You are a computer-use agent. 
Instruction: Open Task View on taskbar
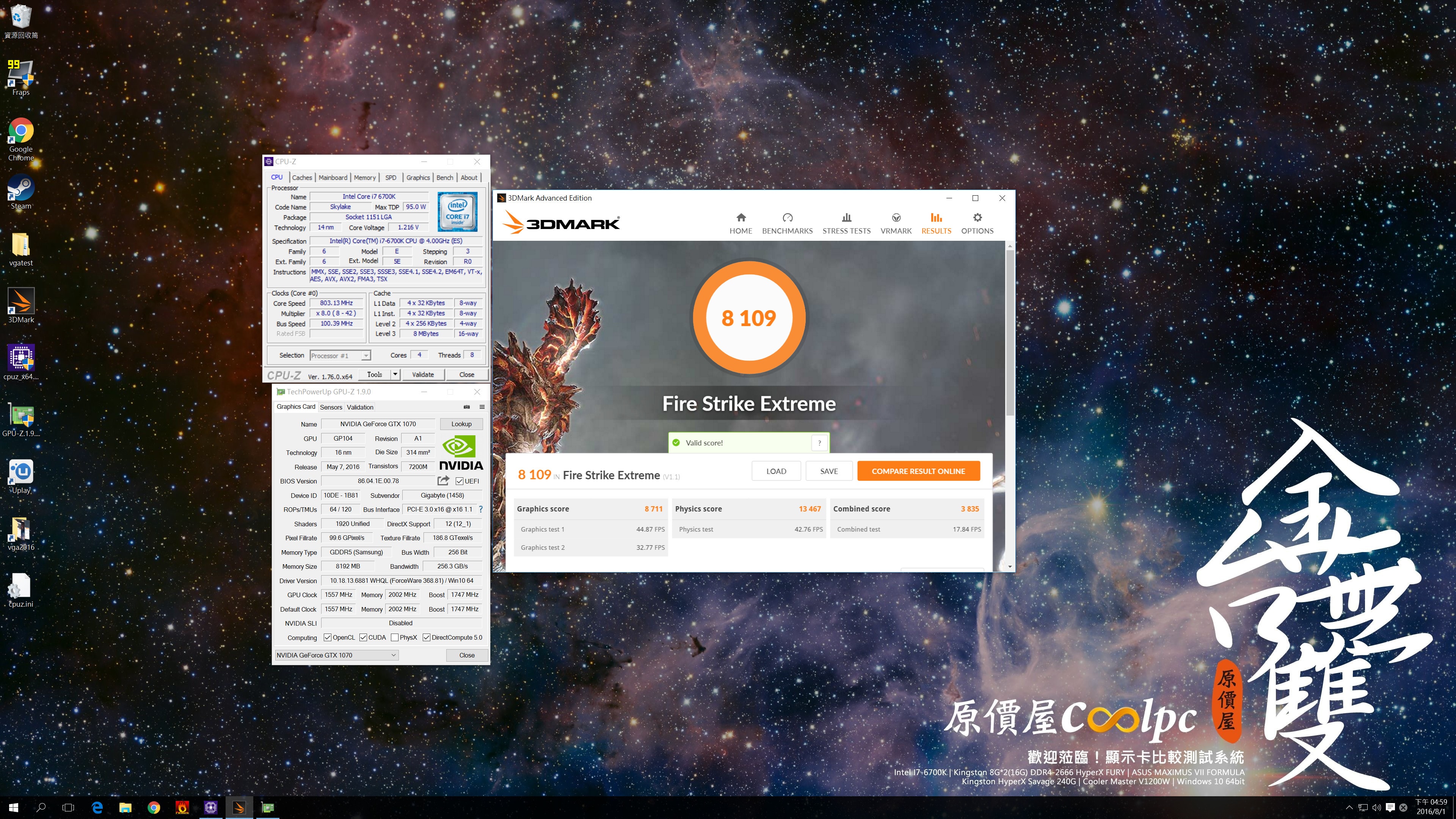(x=68, y=808)
